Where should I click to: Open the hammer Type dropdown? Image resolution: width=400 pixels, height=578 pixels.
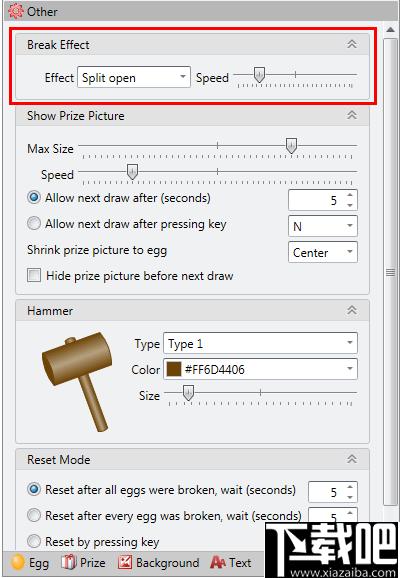click(x=260, y=343)
